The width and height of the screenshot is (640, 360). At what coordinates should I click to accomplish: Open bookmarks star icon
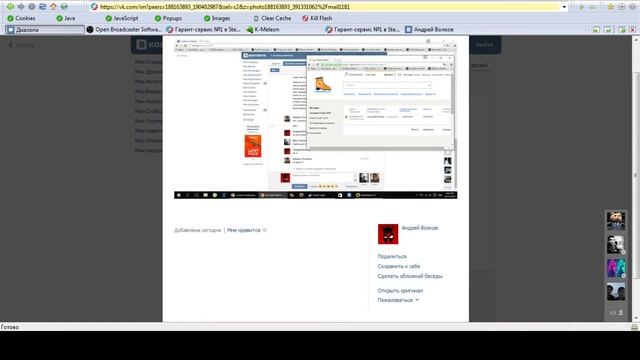pos(611,7)
